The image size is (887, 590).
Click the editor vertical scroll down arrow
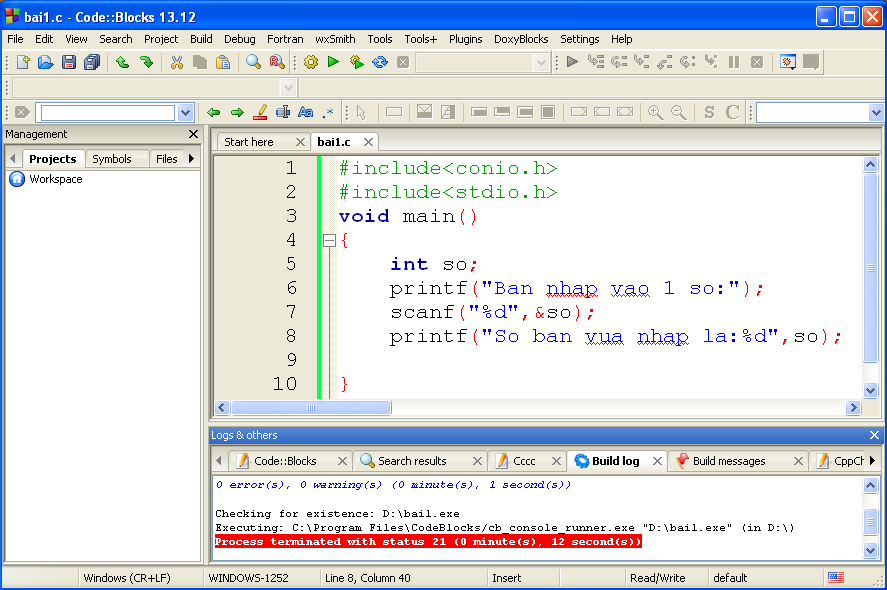pyautogui.click(x=870, y=390)
